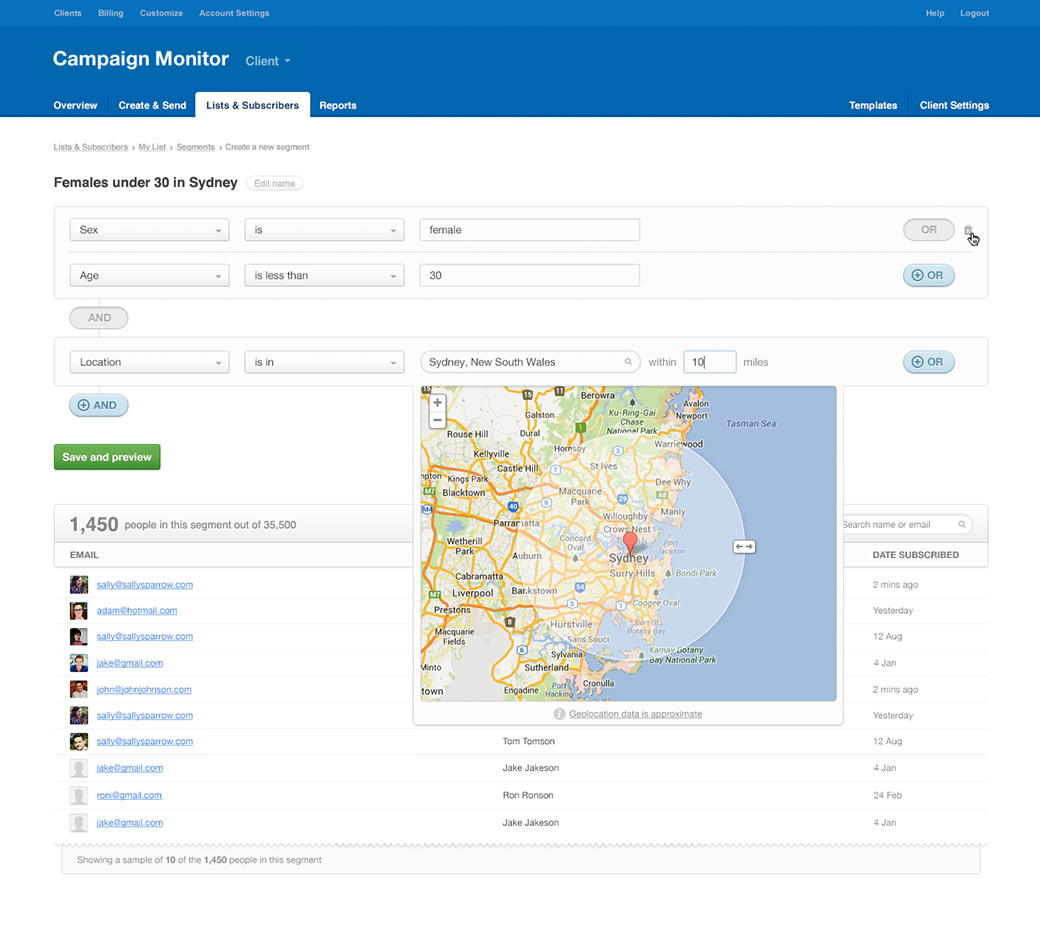The image size is (1040, 926).
Task: Open the Sex field dropdown
Action: 149,230
